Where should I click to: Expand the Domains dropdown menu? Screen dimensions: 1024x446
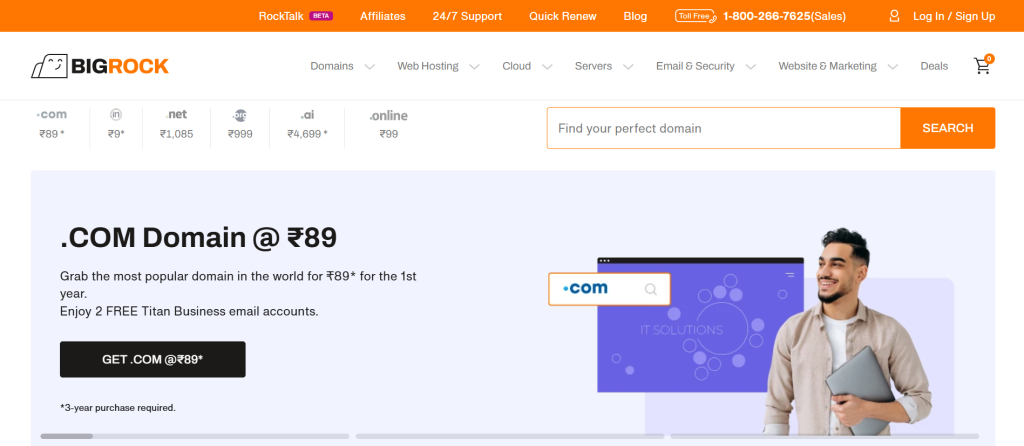click(x=342, y=66)
